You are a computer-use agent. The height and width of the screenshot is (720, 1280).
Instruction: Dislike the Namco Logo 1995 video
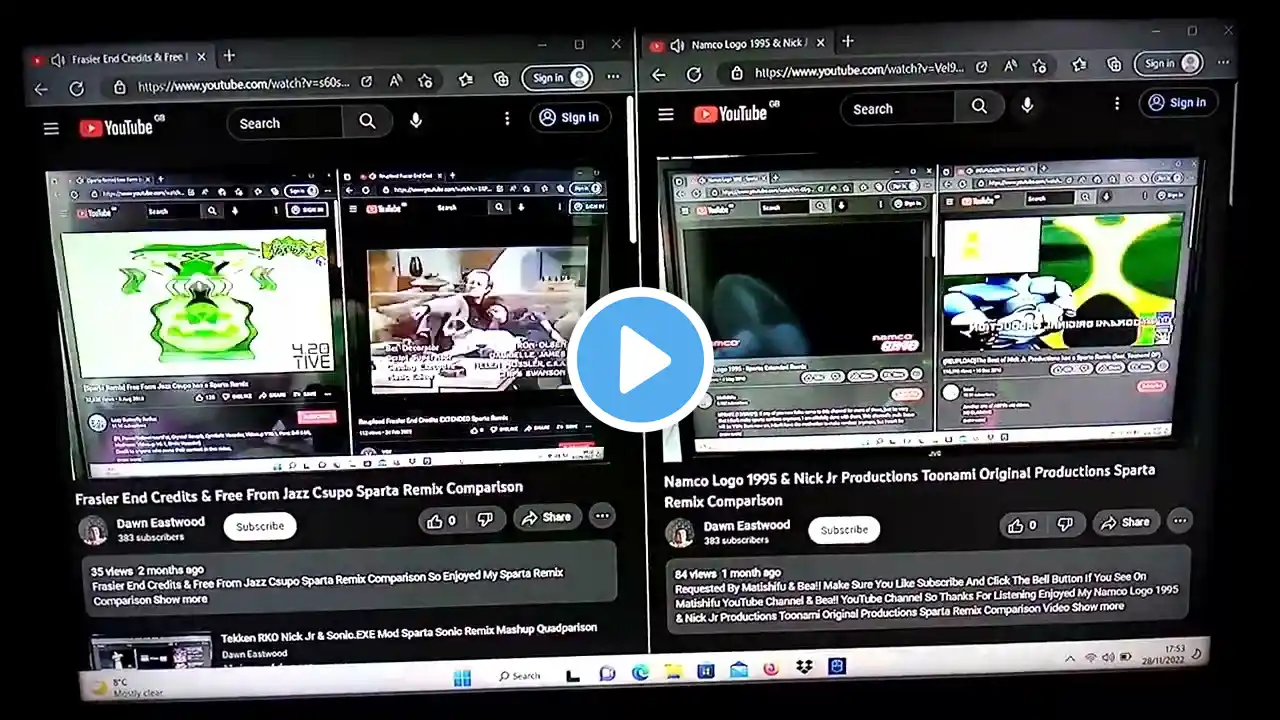coord(1066,524)
